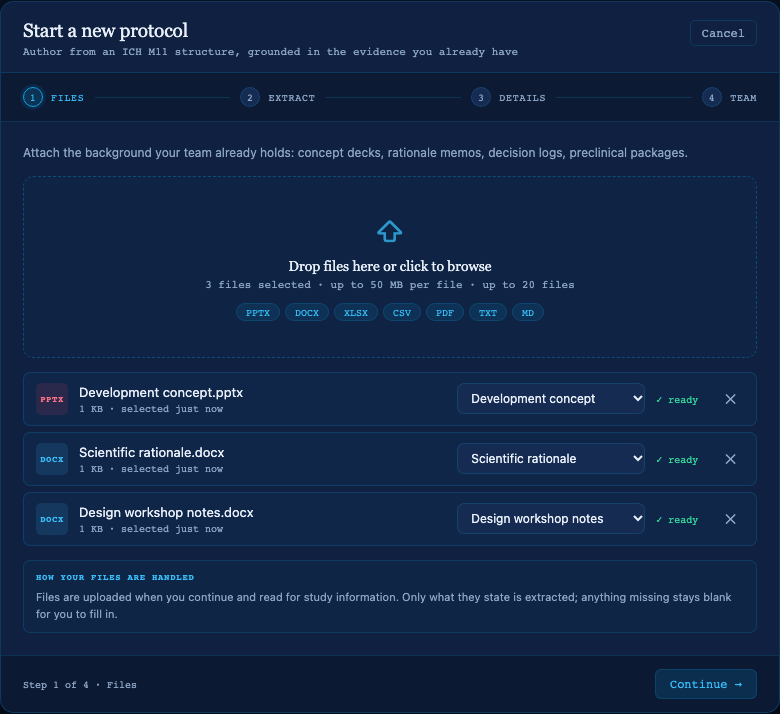The width and height of the screenshot is (780, 714).
Task: Click the TXT format chip
Action: point(488,312)
